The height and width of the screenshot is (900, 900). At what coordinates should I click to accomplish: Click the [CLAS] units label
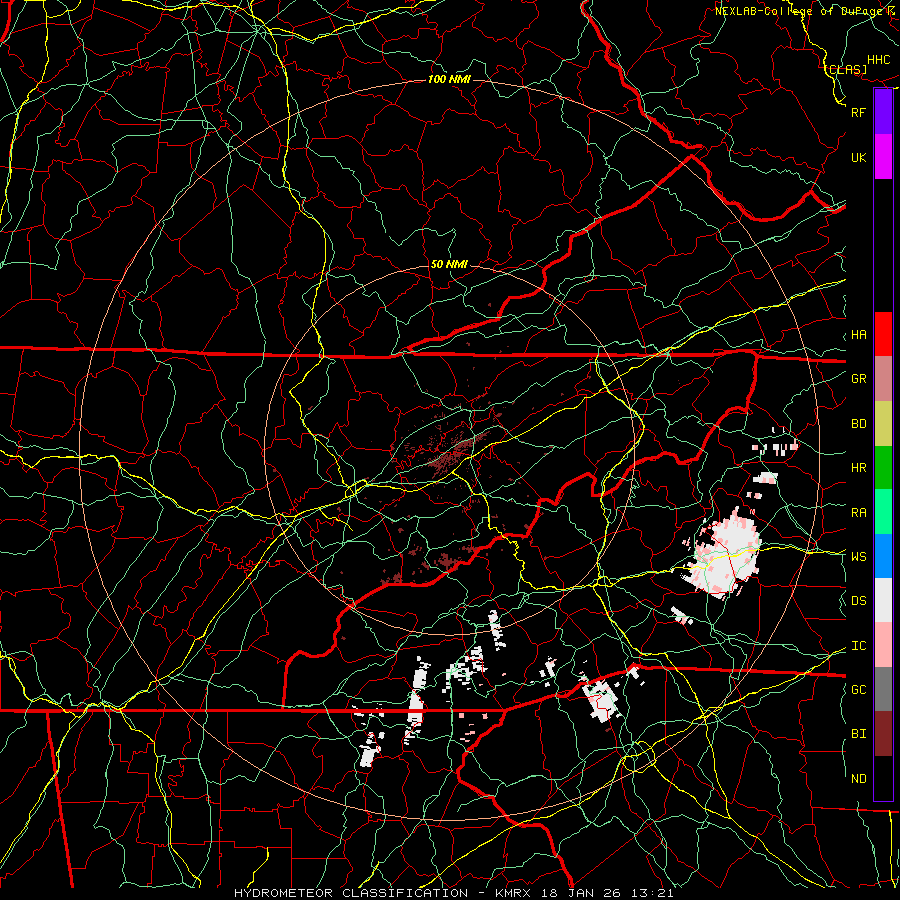tap(845, 70)
